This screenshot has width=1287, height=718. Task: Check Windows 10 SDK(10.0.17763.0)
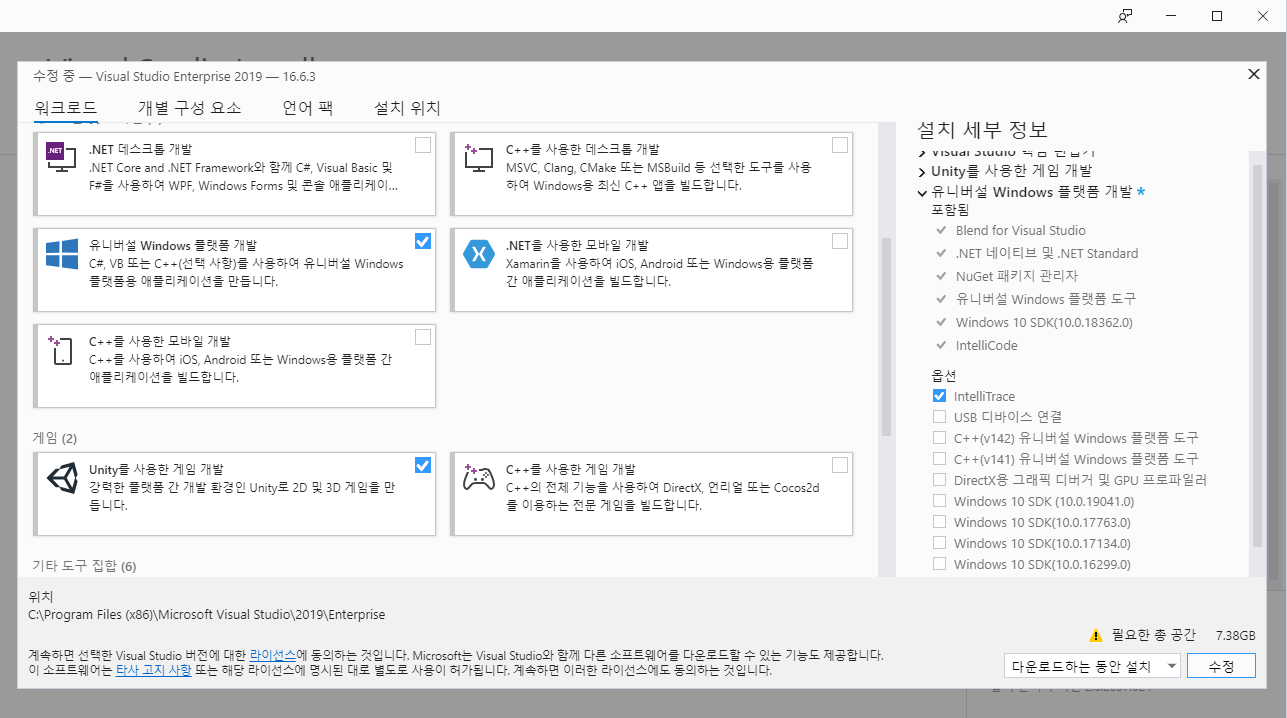[x=939, y=522]
